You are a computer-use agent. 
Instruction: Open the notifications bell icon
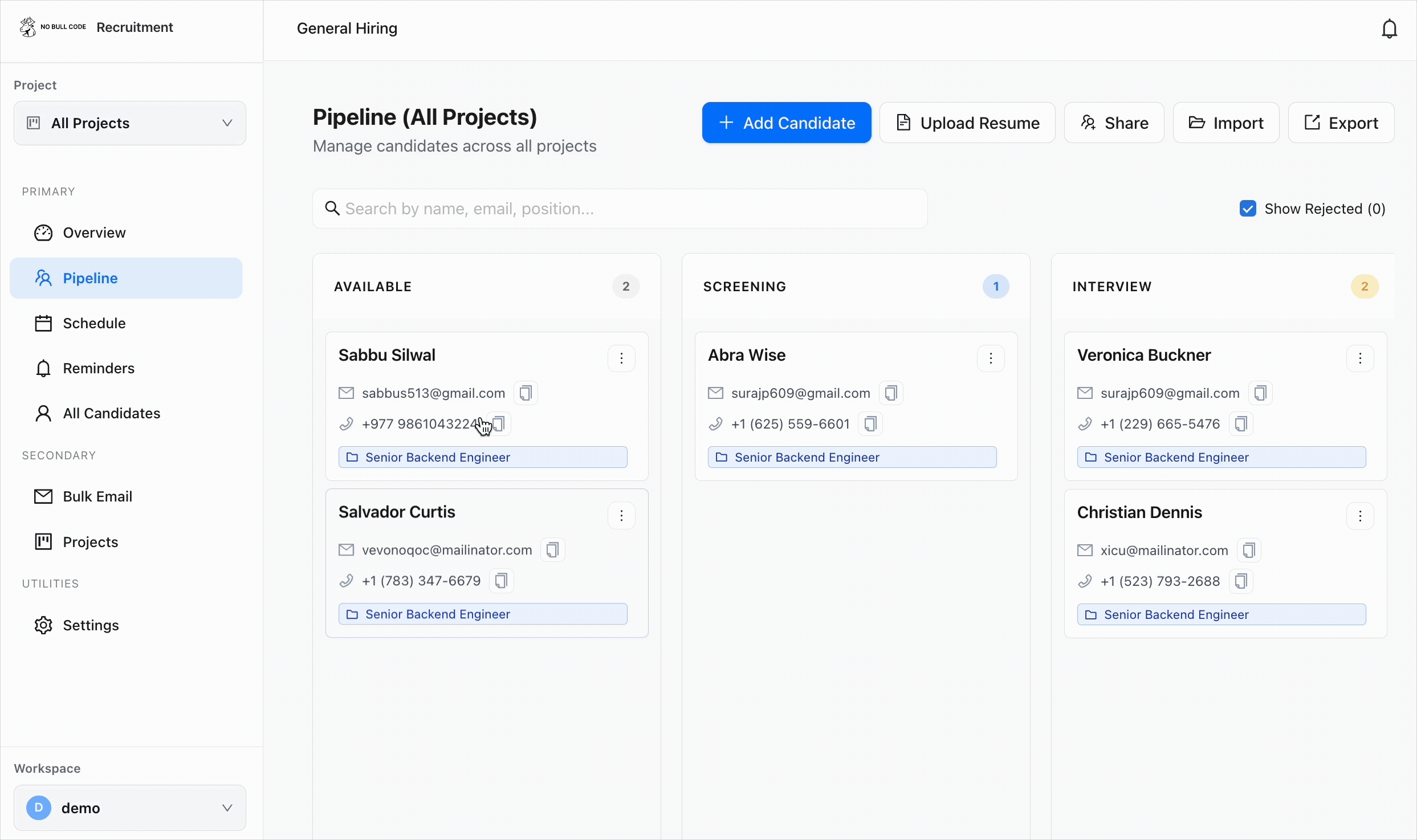click(x=1389, y=28)
